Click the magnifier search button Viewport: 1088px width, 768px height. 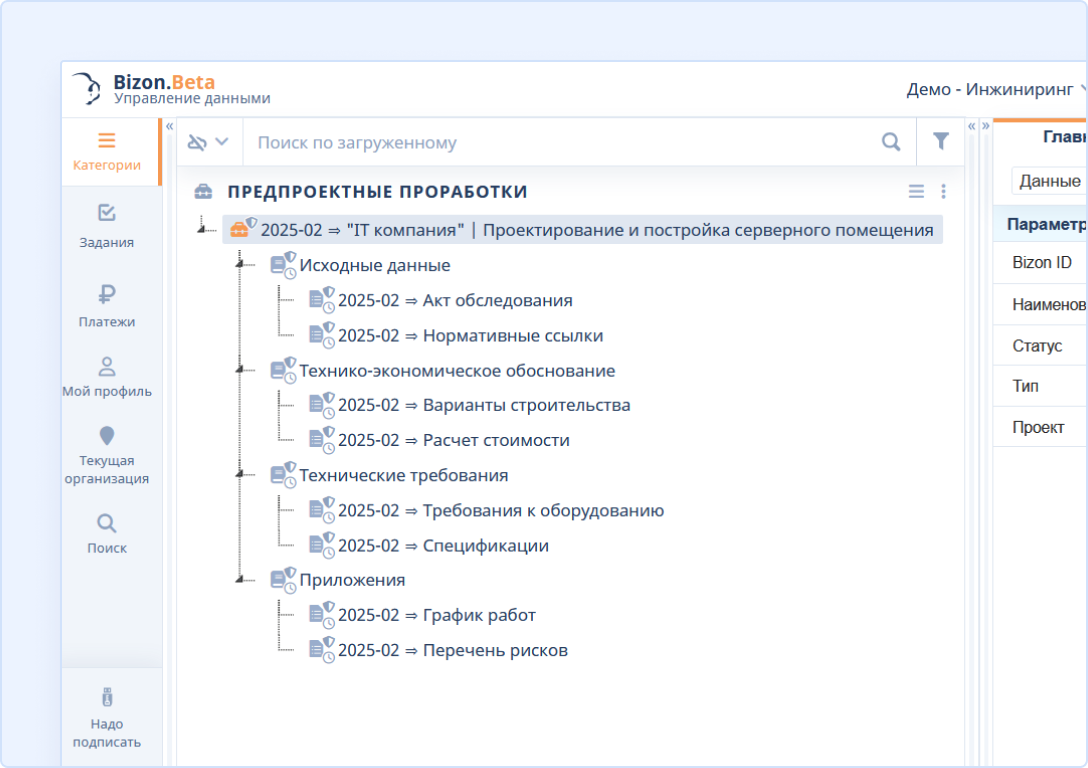tap(891, 142)
